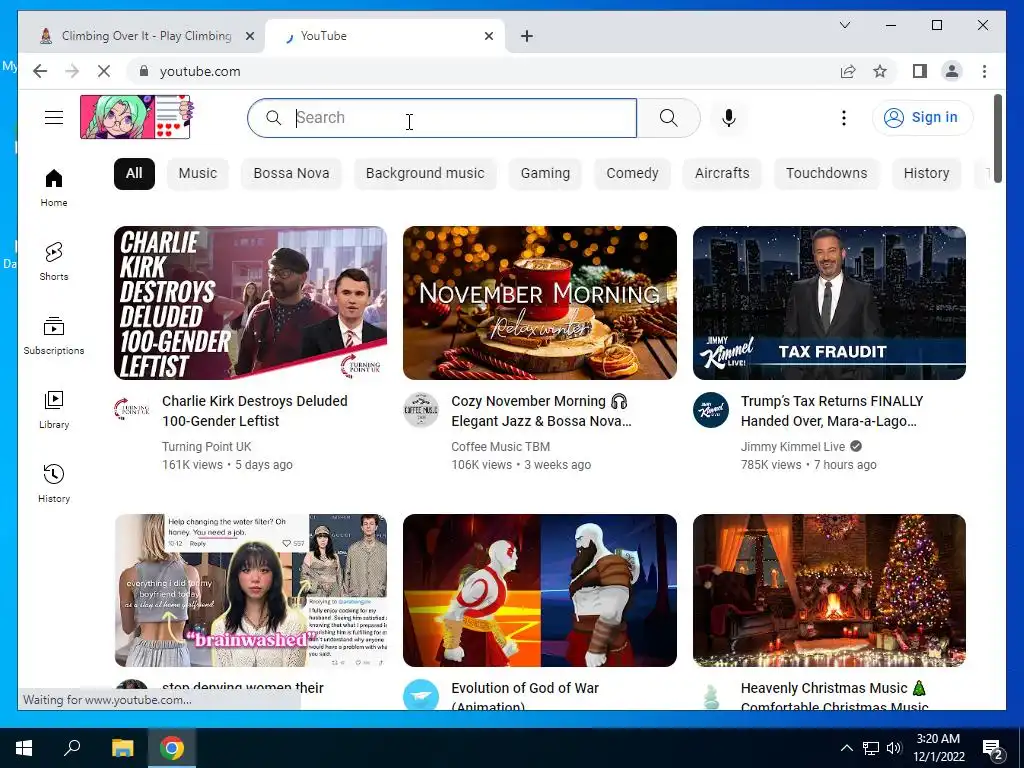Open Windows Start menu

tap(23, 748)
